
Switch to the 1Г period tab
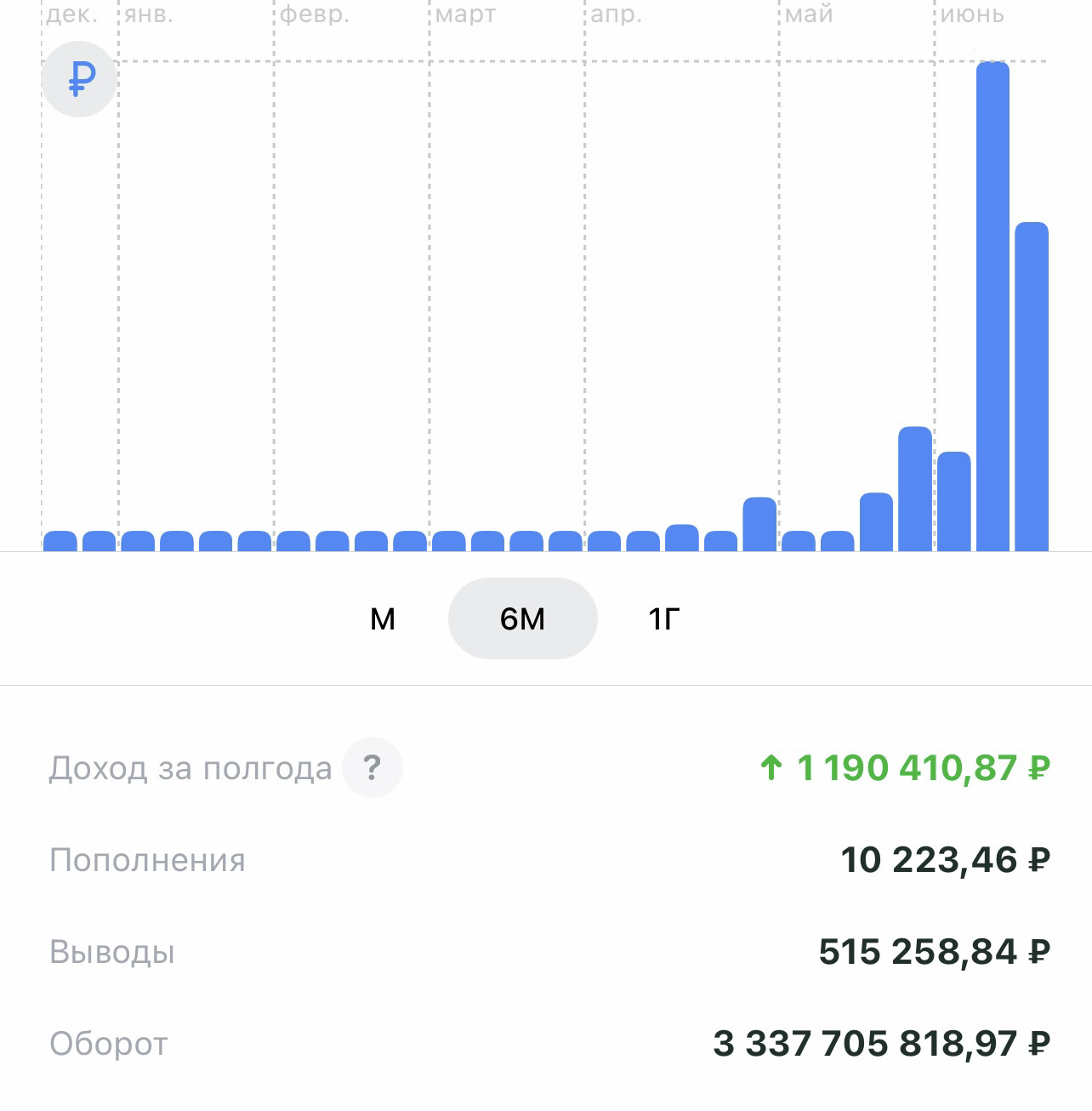click(664, 618)
